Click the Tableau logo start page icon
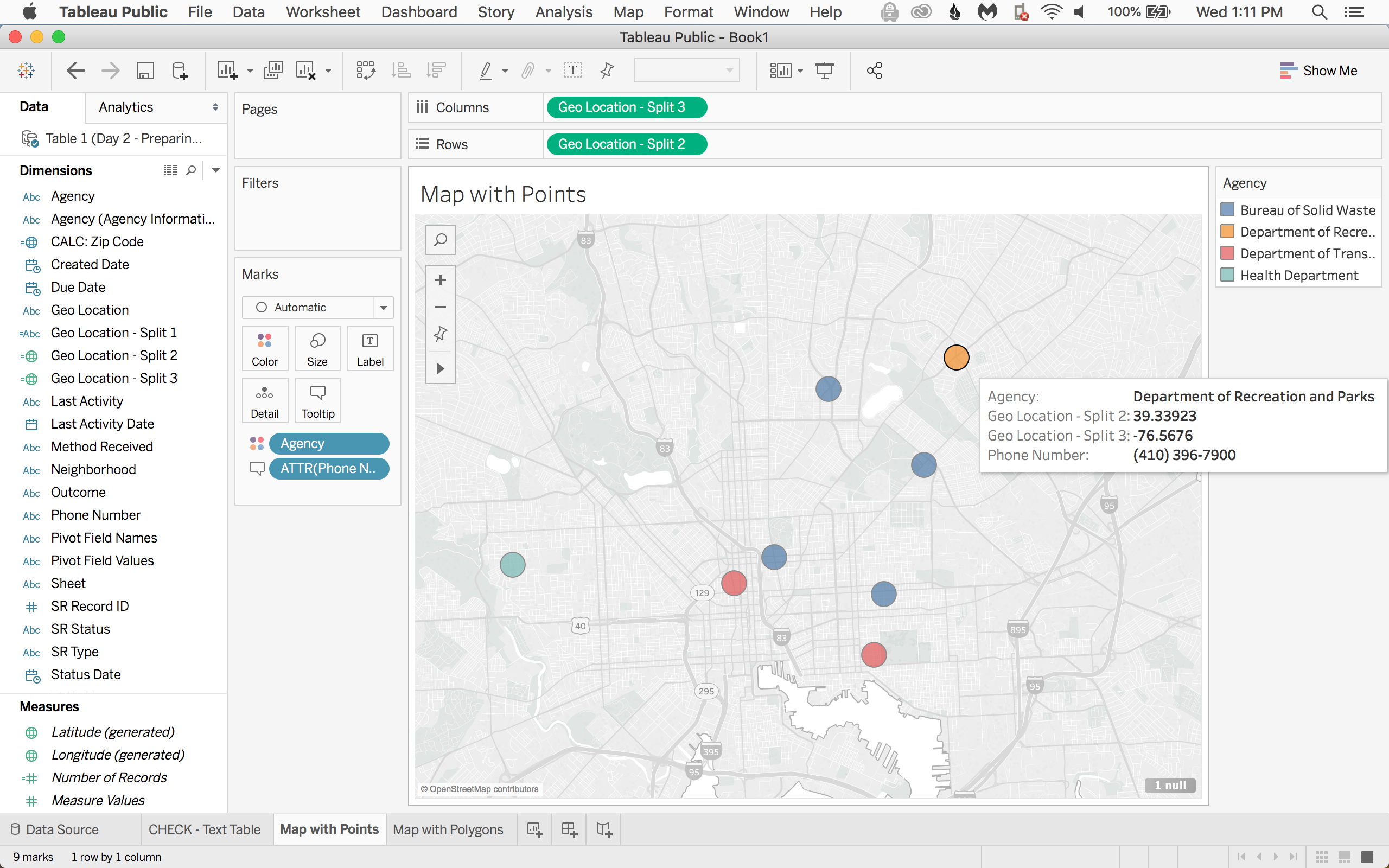 point(27,71)
